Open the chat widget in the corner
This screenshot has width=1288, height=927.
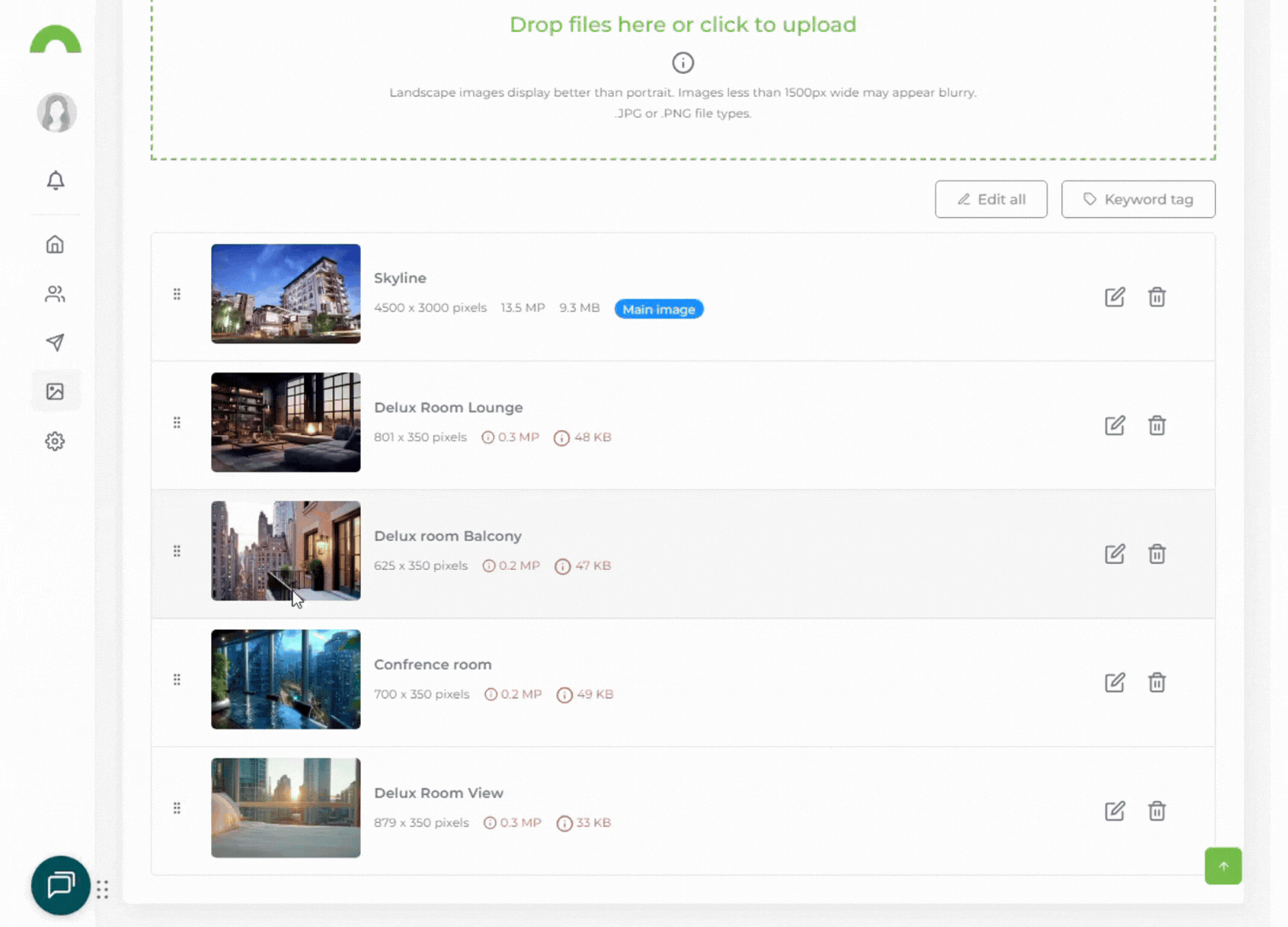pos(60,885)
